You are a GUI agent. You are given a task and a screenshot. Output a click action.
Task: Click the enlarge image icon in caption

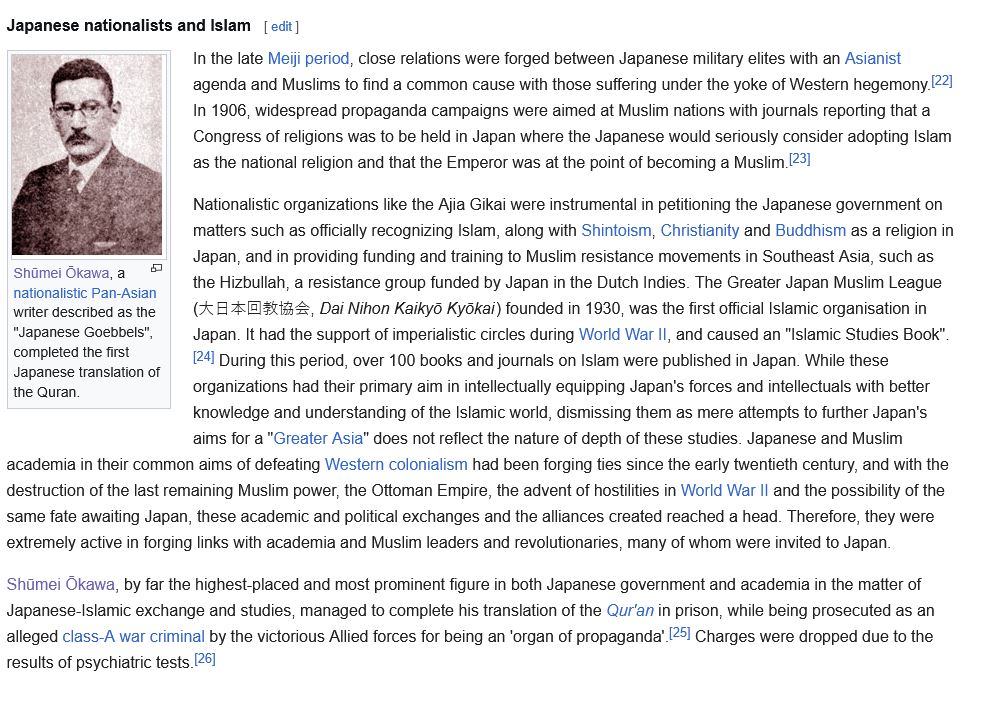coord(157,269)
